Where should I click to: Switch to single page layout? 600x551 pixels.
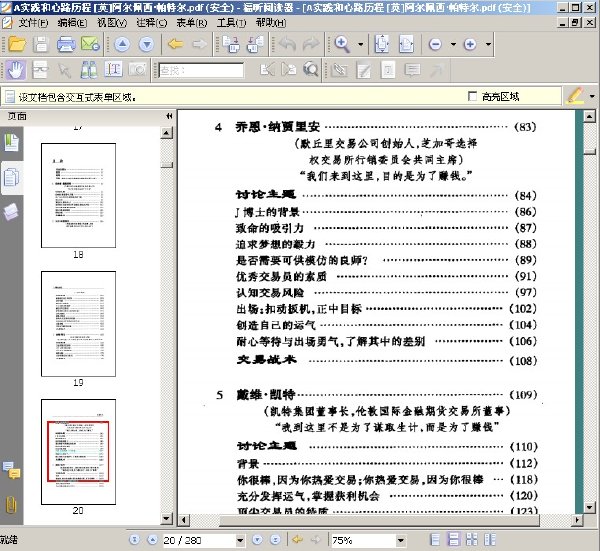(x=435, y=540)
